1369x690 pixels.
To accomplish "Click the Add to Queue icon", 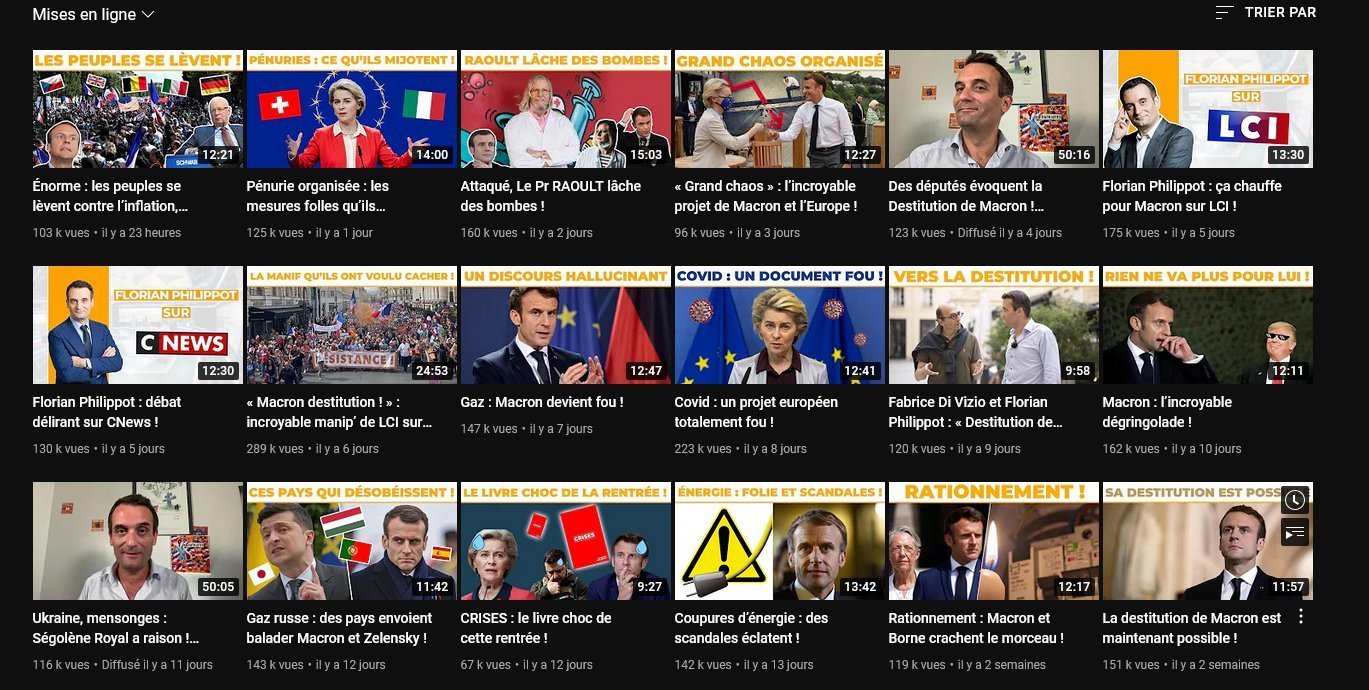I will 1295,532.
